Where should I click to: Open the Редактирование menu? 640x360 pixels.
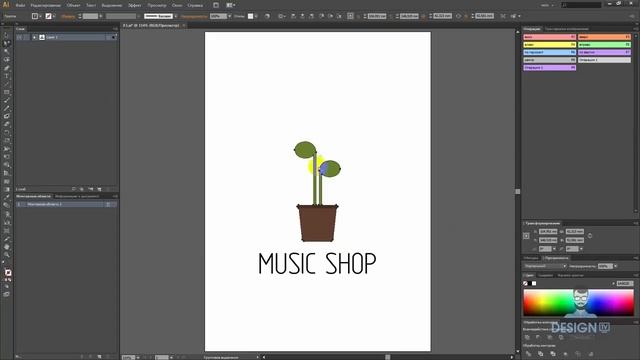tap(46, 5)
